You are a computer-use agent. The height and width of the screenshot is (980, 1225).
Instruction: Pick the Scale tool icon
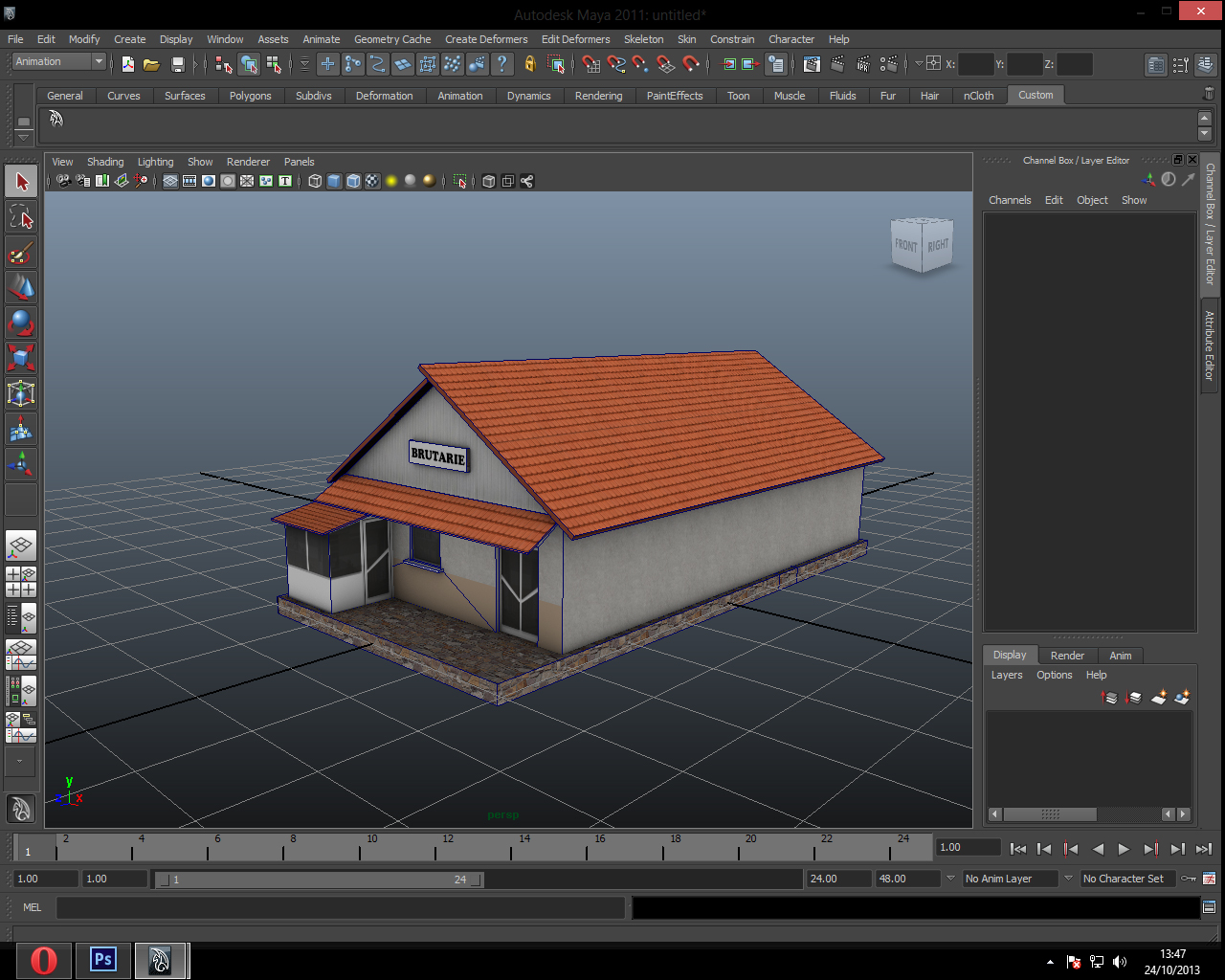(x=21, y=358)
